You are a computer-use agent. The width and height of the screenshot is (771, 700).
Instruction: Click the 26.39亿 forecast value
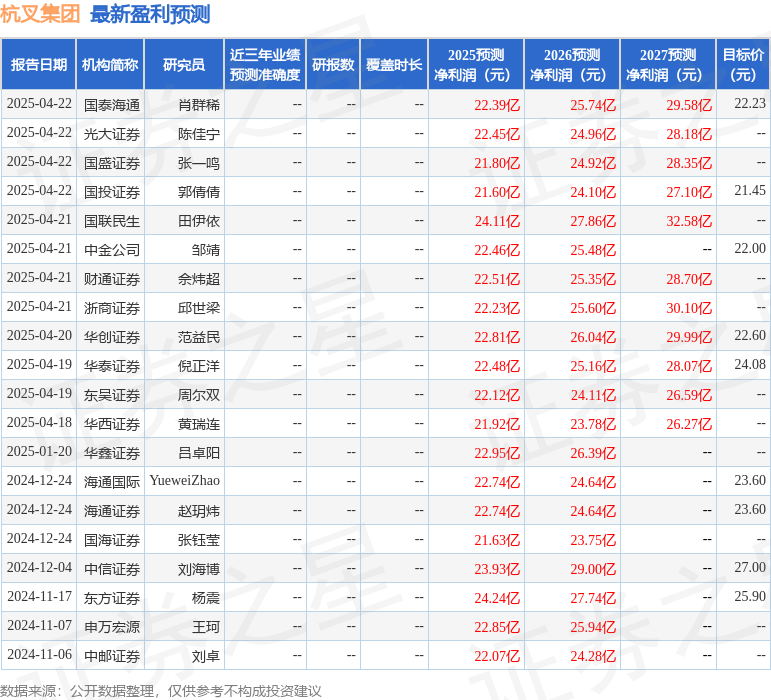point(593,453)
